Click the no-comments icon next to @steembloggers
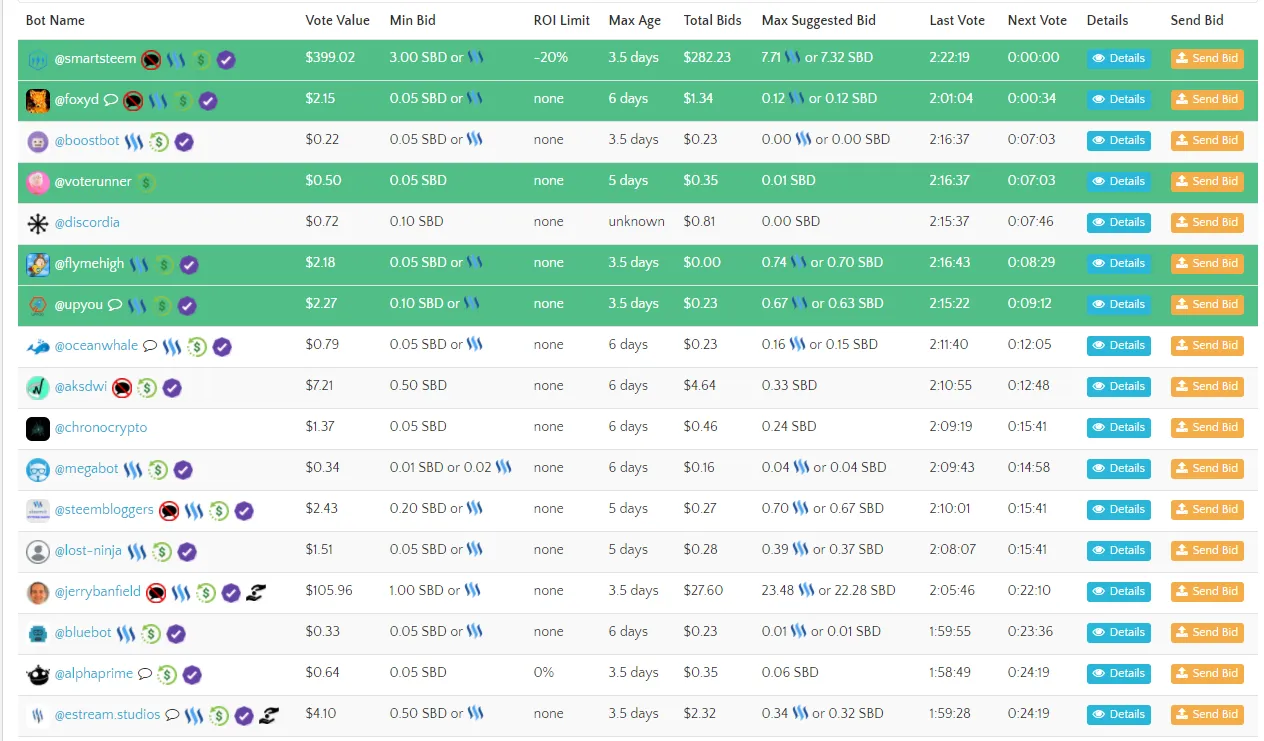The image size is (1264, 741). click(169, 510)
